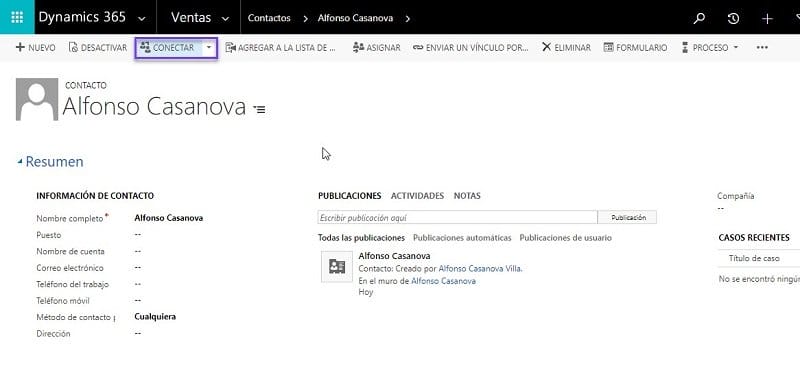
Task: Open Dynamics 365 dropdown chevron
Action: [142, 18]
